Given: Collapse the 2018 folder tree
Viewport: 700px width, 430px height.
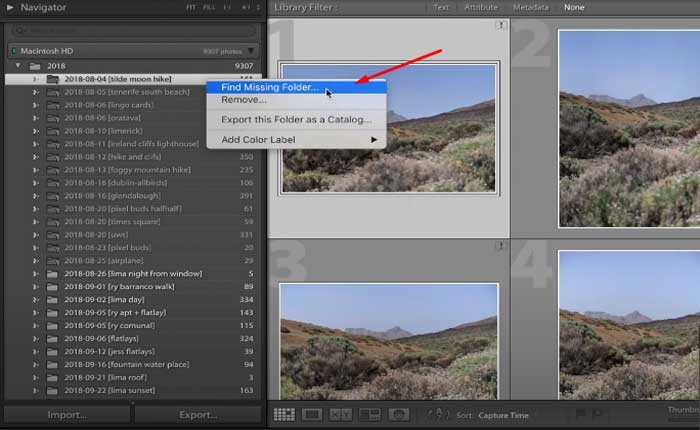Looking at the screenshot, I should coord(18,66).
